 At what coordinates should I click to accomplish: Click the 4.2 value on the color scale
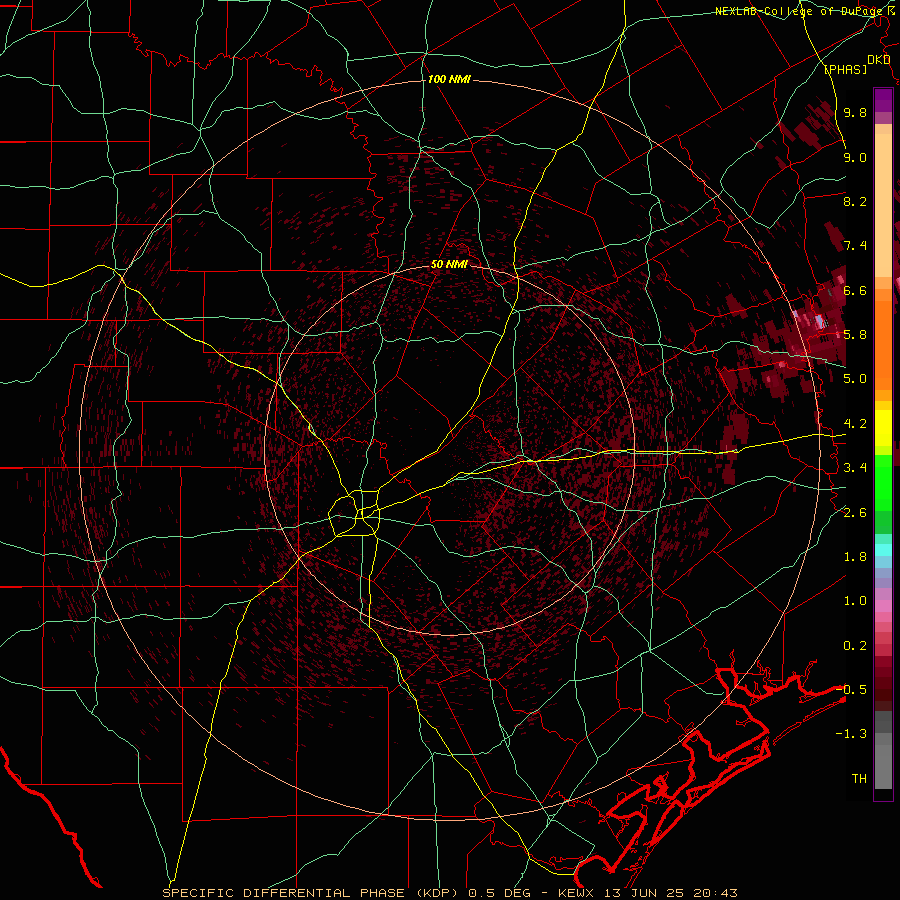855,424
